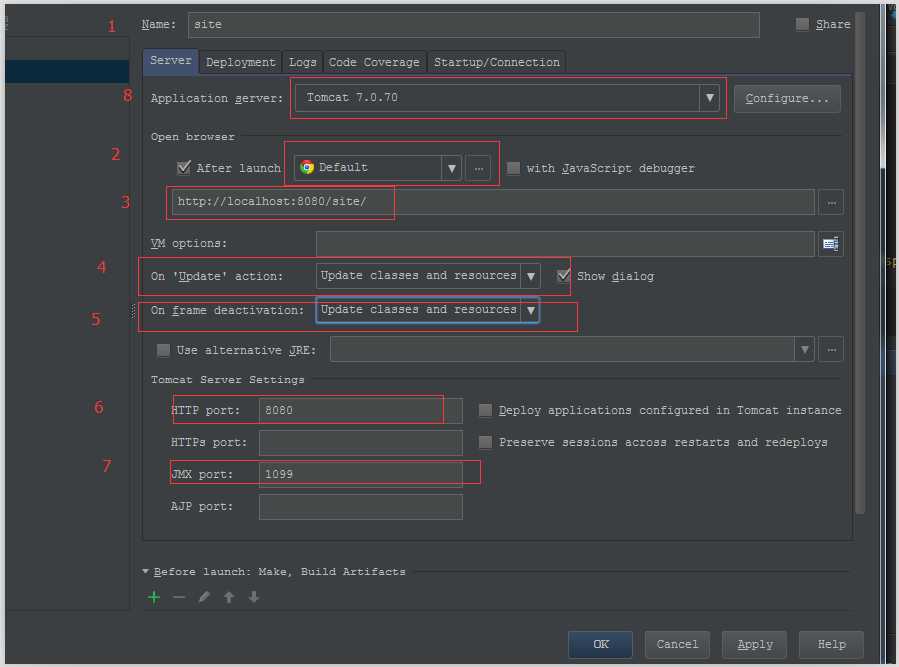Toggle the Share checkbox

(802, 24)
